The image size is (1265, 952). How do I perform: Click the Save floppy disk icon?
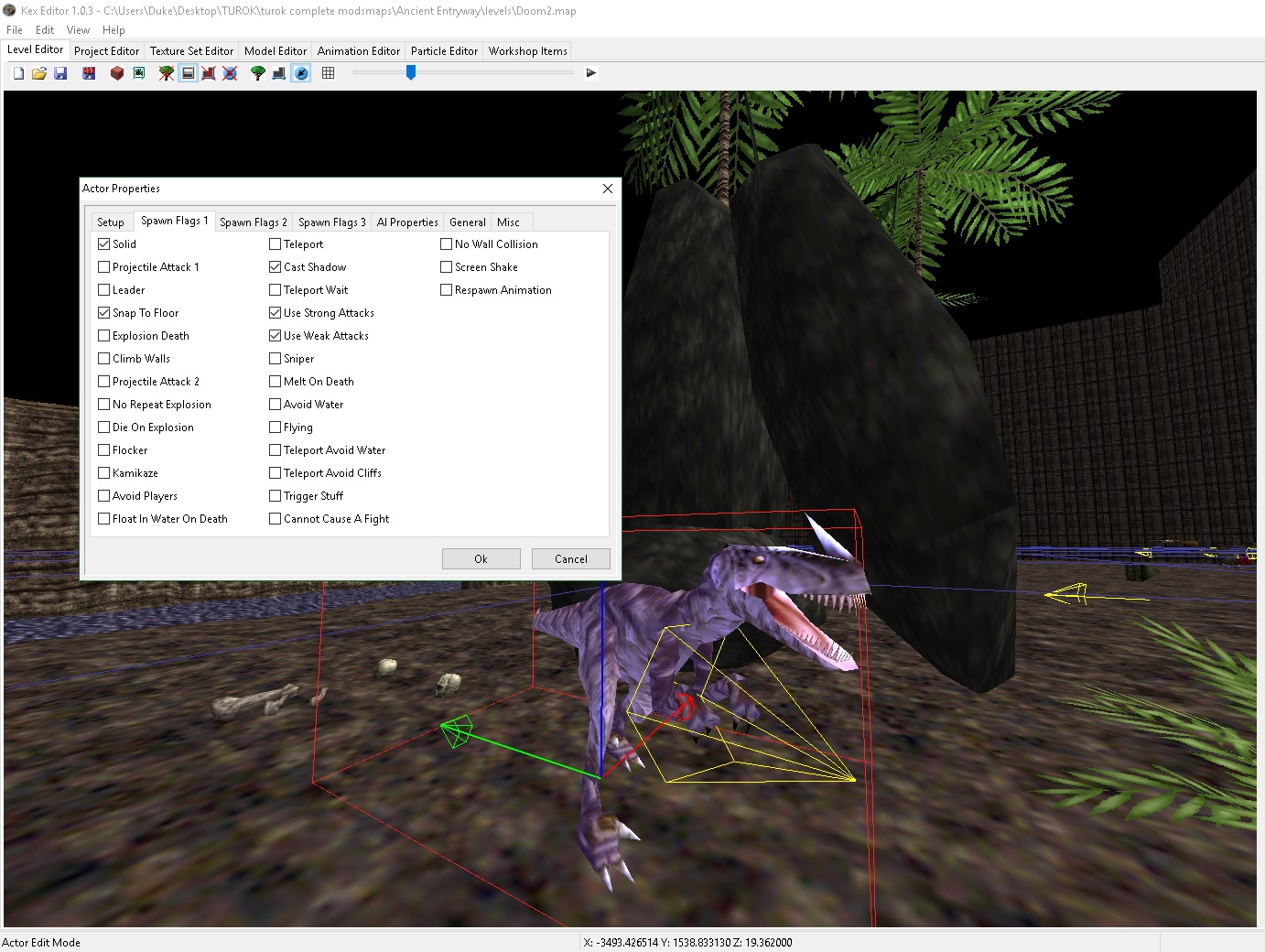point(60,73)
